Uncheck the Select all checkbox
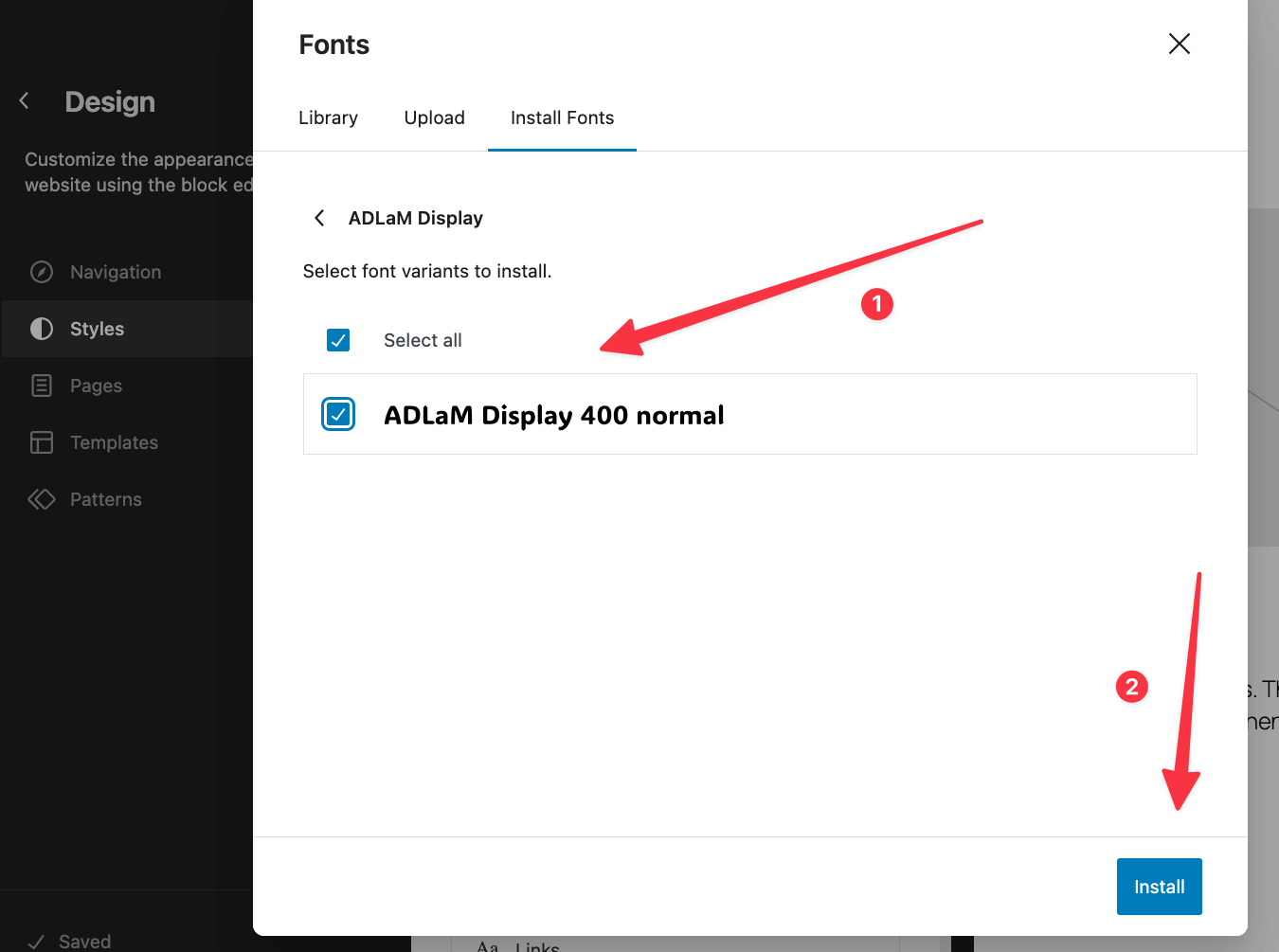Image resolution: width=1279 pixels, height=952 pixels. click(338, 340)
